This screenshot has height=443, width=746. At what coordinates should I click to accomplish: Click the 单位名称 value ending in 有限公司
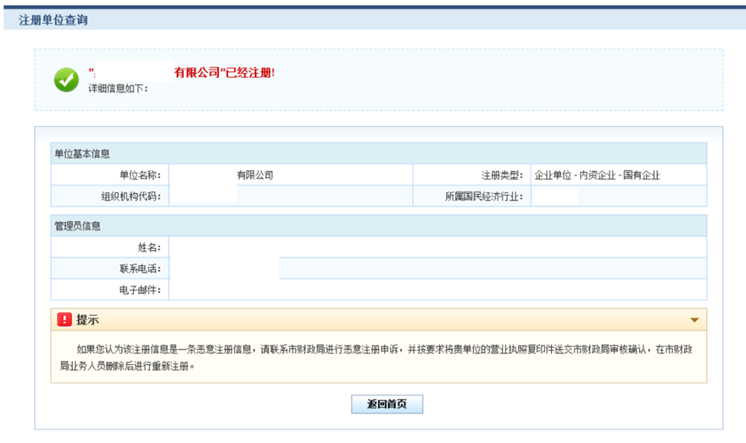tap(254, 175)
